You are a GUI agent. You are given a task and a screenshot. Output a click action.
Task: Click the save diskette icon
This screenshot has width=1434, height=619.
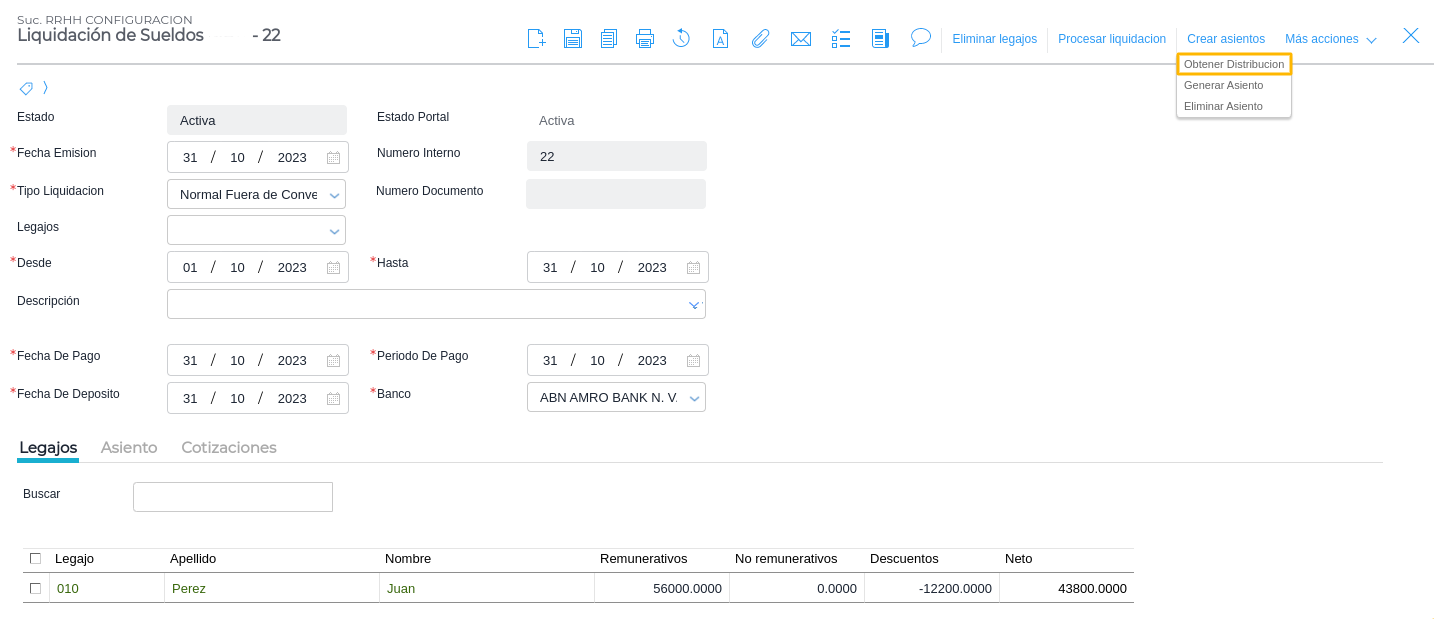(572, 39)
